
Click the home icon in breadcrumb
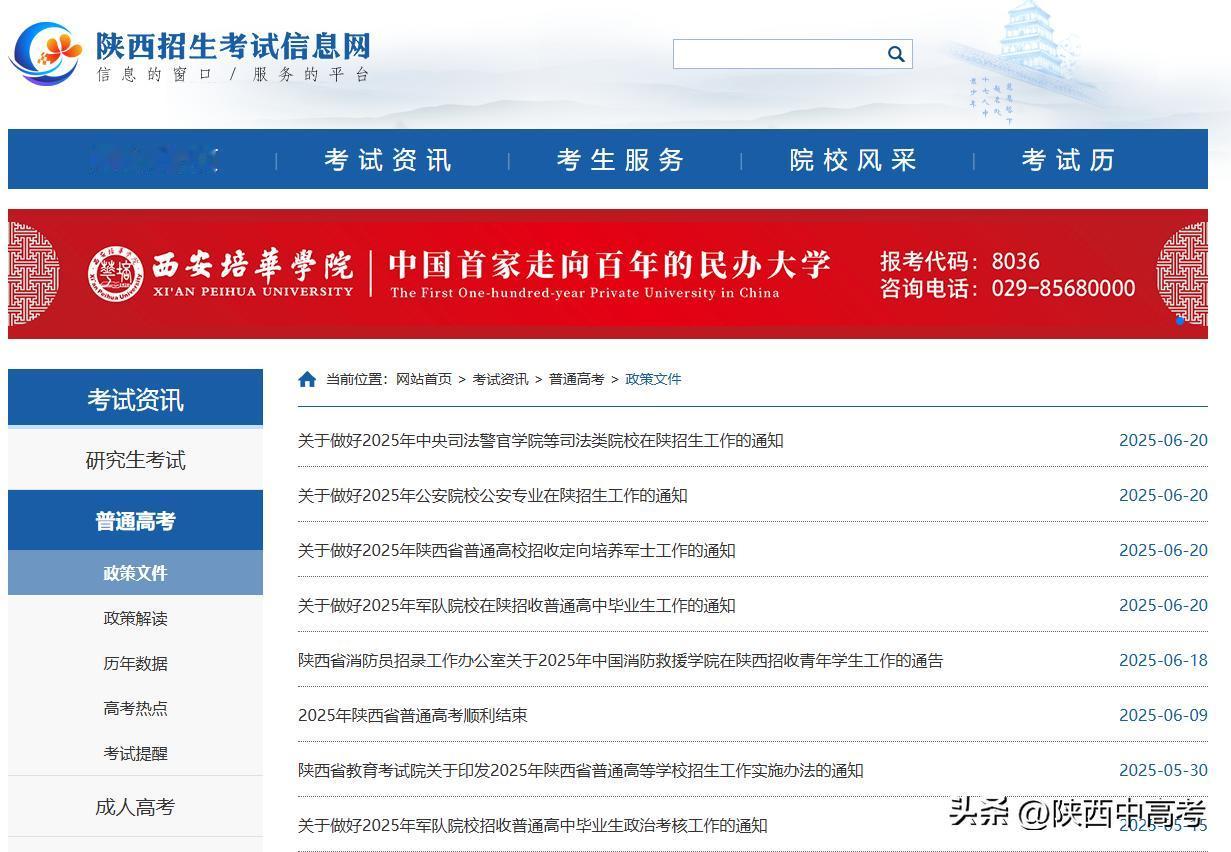[x=307, y=379]
